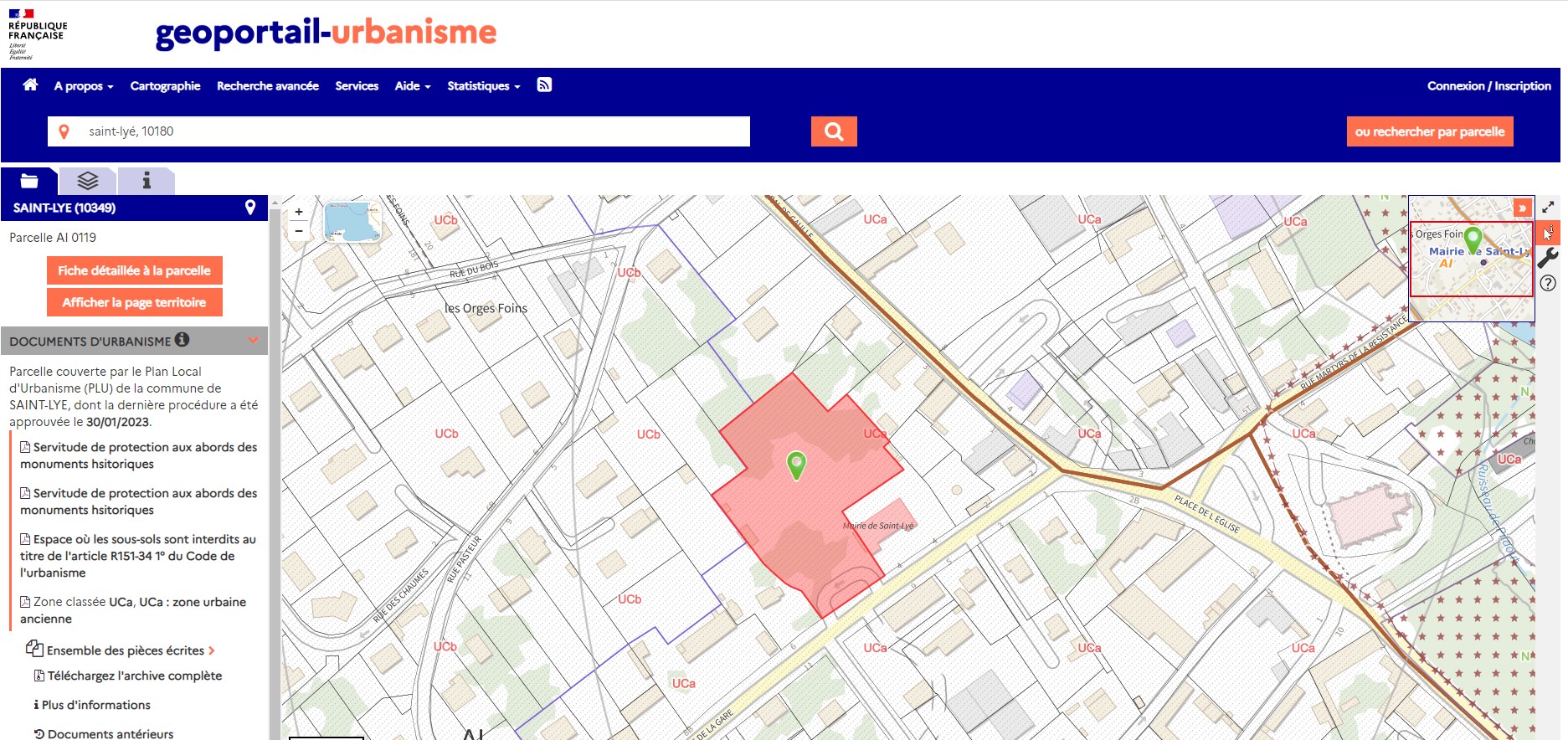Activate the map pointer selection tool
The width and height of the screenshot is (1568, 740).
(x=1548, y=233)
